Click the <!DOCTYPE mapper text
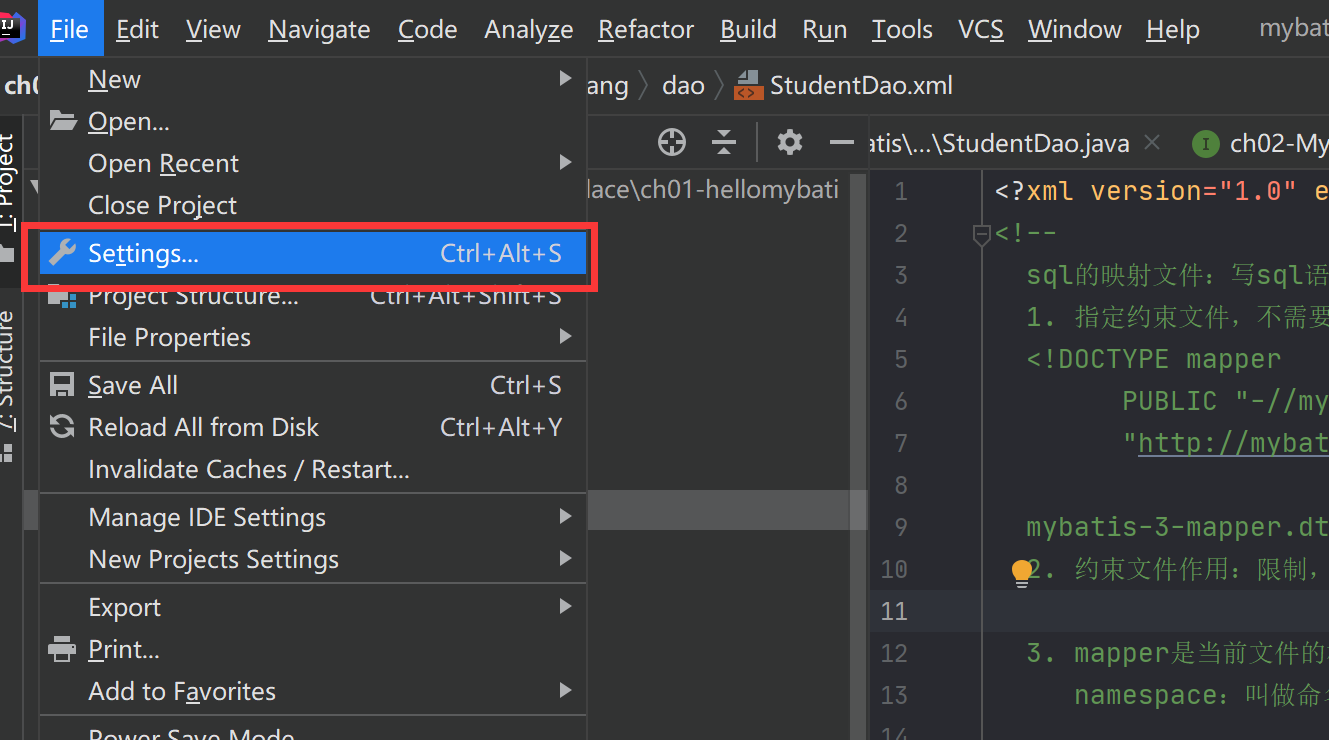 1153,359
